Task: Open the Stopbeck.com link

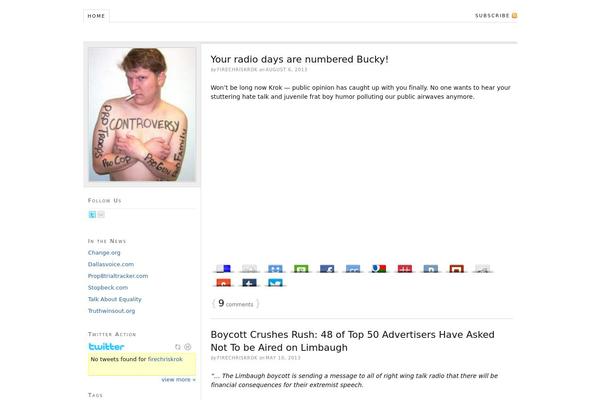Action: [x=108, y=287]
